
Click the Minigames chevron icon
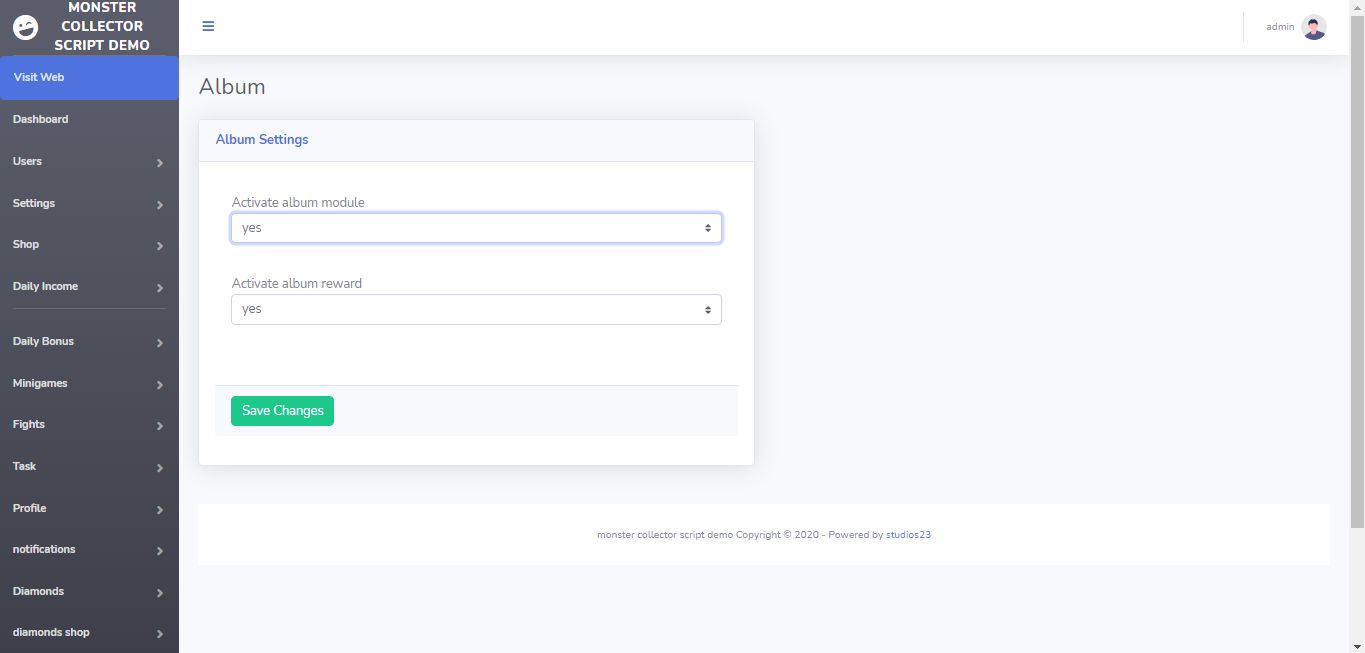pos(160,385)
